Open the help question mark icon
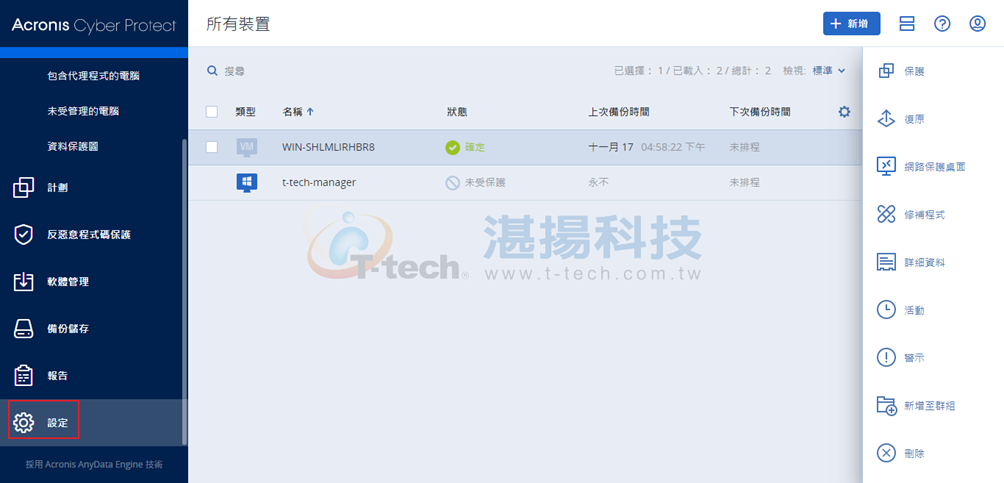The image size is (1004, 483). pyautogui.click(x=942, y=24)
